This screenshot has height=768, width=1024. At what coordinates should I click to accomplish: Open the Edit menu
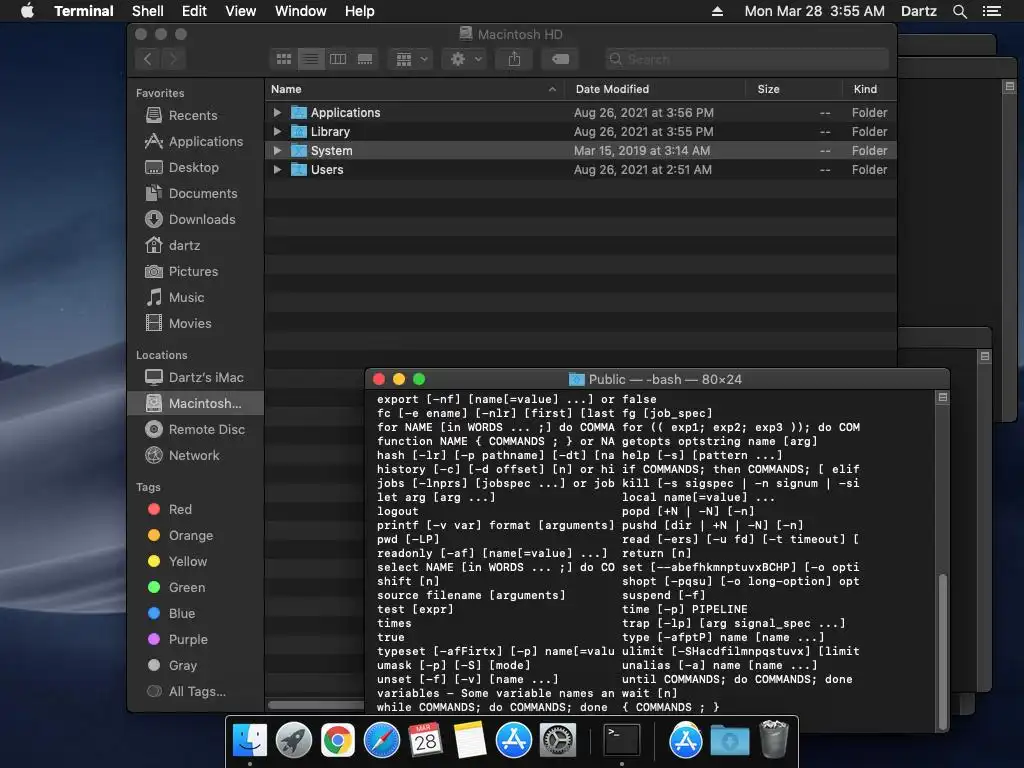click(x=194, y=11)
